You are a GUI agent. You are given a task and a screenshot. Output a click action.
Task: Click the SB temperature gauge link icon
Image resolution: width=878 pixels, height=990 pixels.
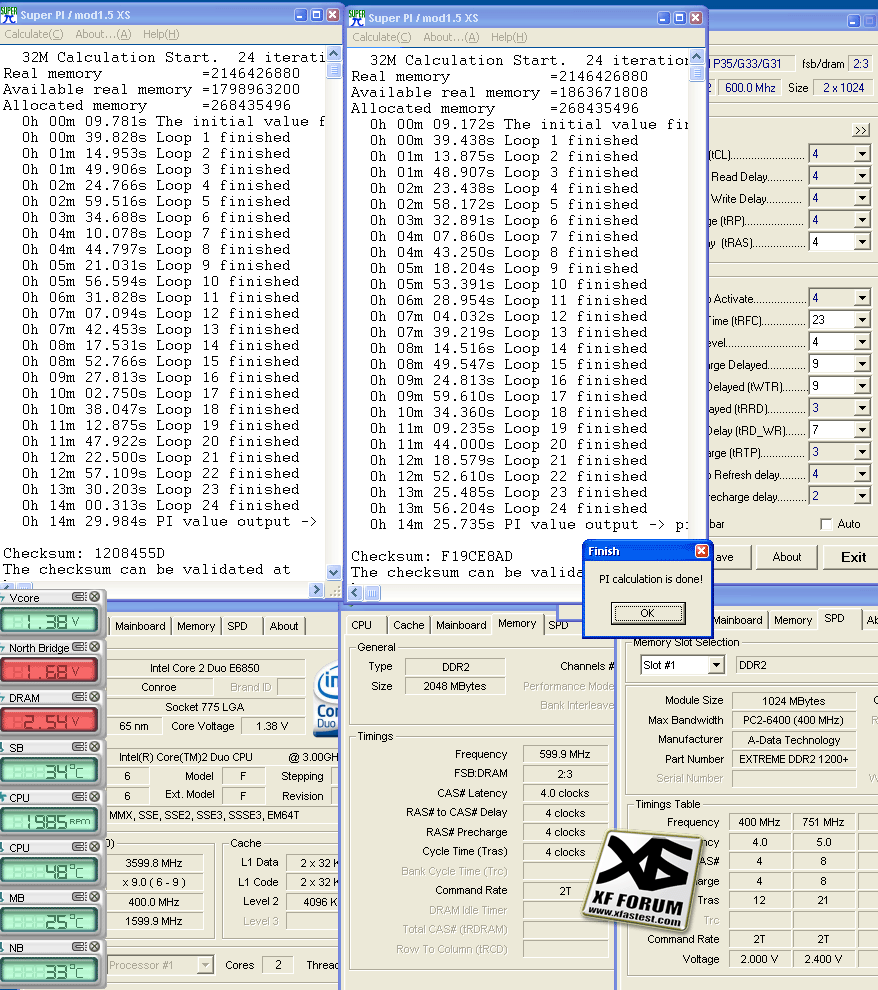pos(81,746)
